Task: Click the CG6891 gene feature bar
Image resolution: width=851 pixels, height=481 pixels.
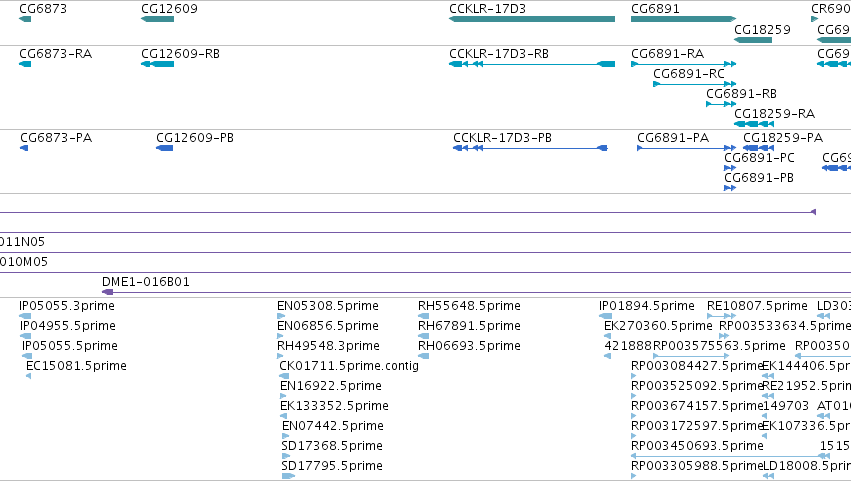Action: pos(683,19)
